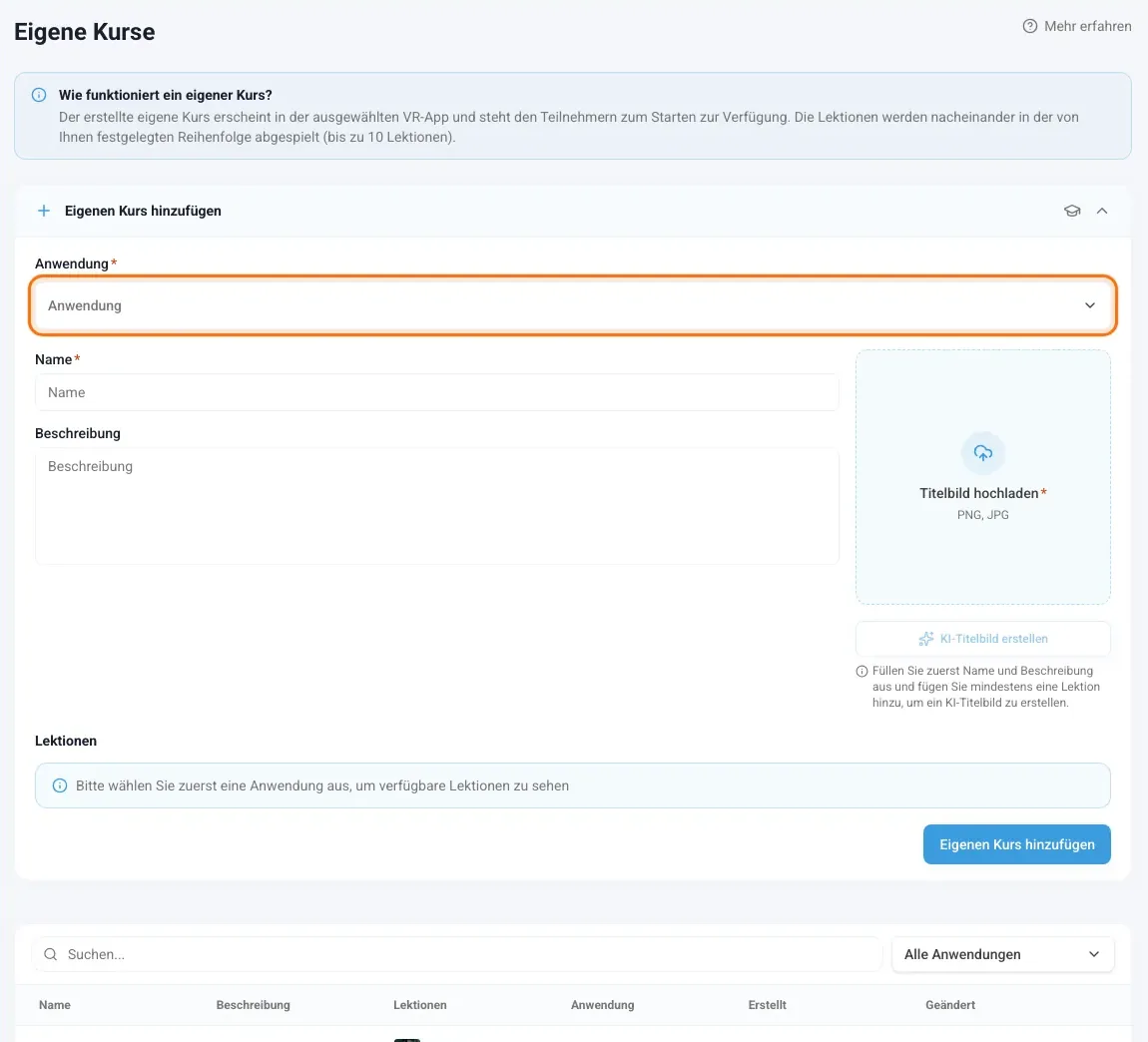Viewport: 1148px width, 1042px height.
Task: Click the Lektionen column header
Action: pyautogui.click(x=420, y=1005)
